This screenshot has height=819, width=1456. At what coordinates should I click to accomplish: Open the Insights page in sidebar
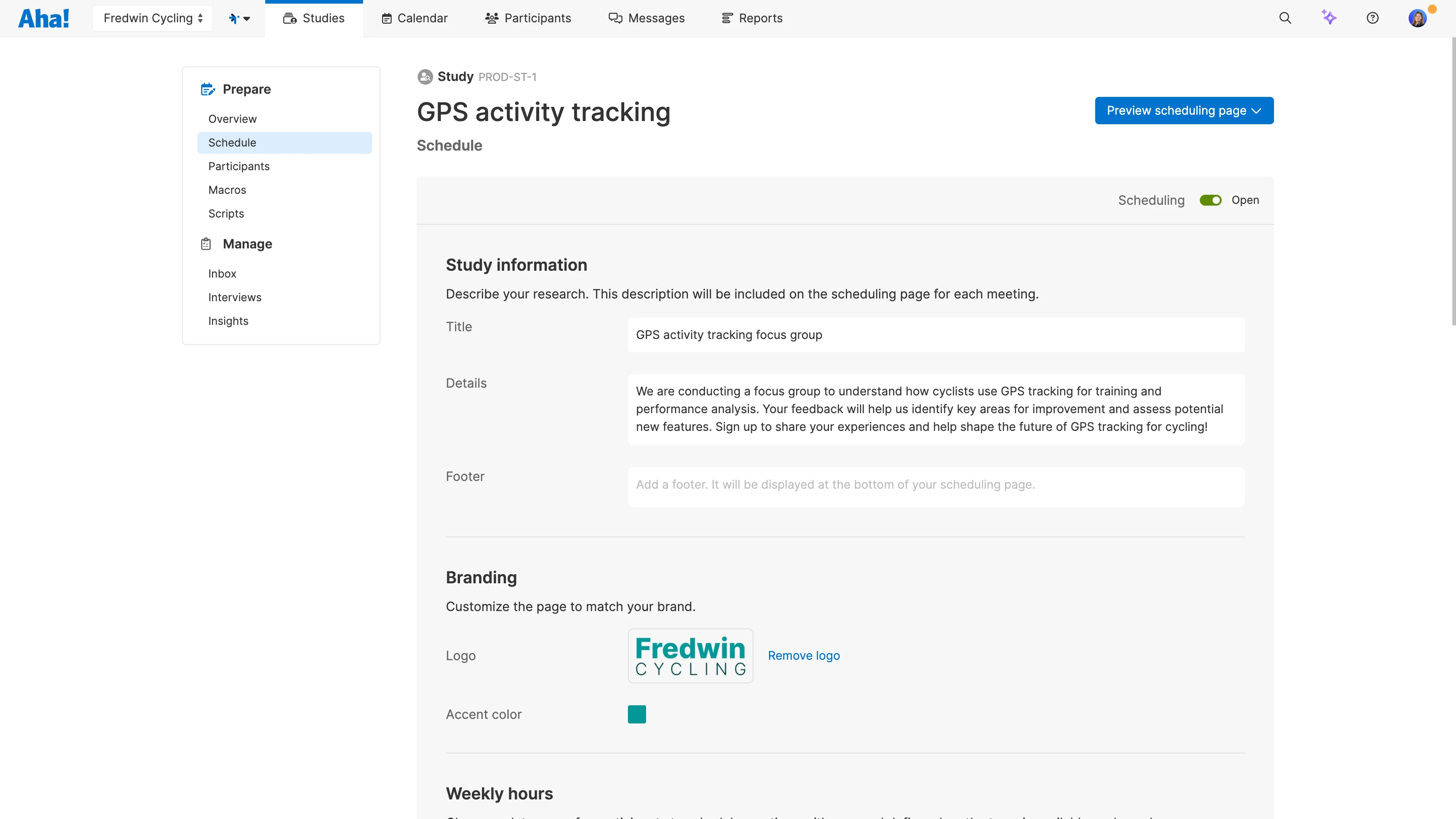tap(228, 320)
